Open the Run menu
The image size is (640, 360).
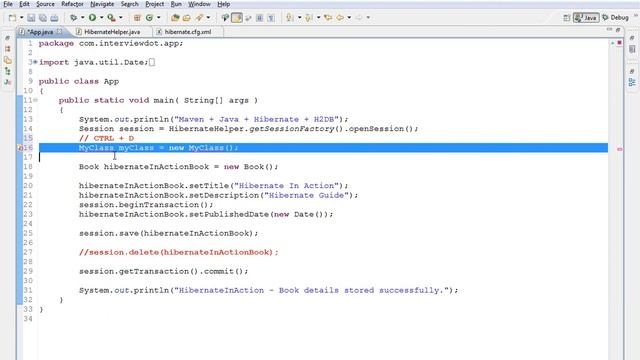[x=176, y=4]
